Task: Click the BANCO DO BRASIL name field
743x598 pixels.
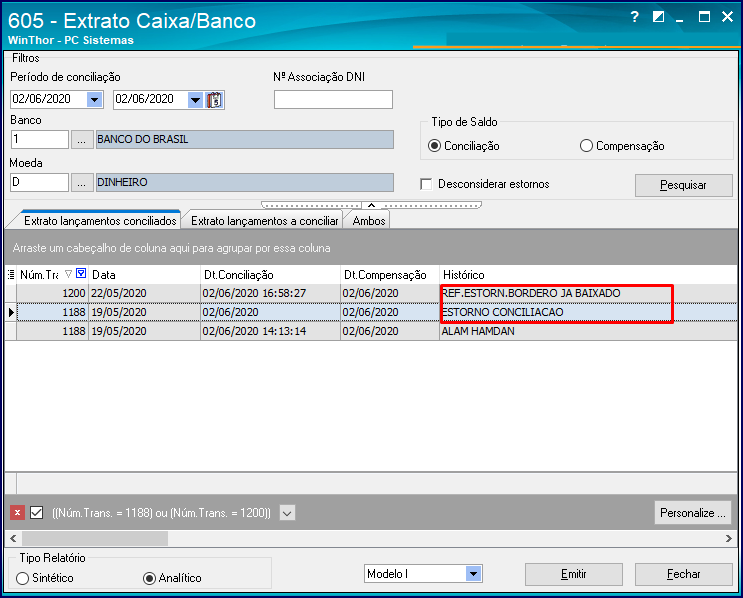Action: pyautogui.click(x=245, y=140)
